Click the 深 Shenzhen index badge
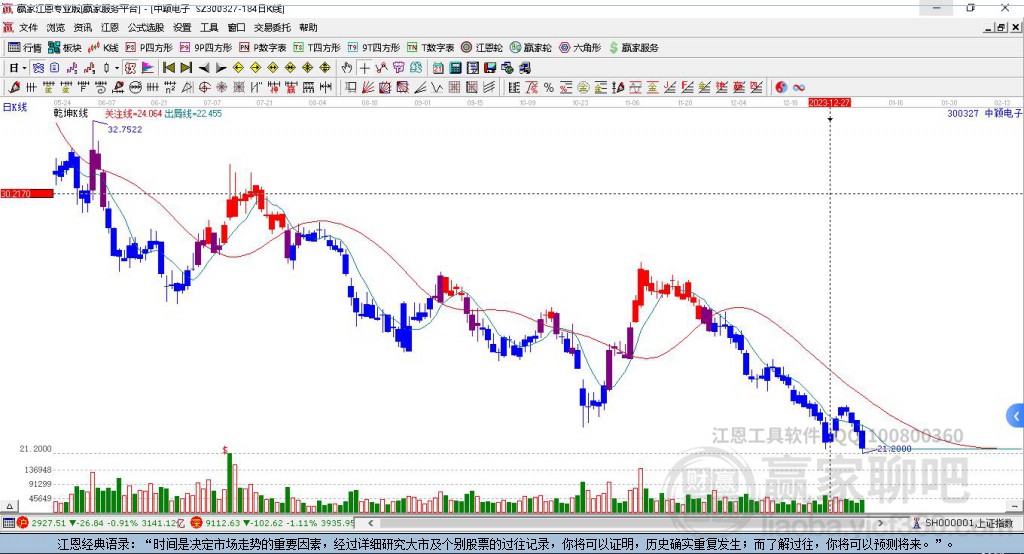The width and height of the screenshot is (1024, 554). [196, 523]
